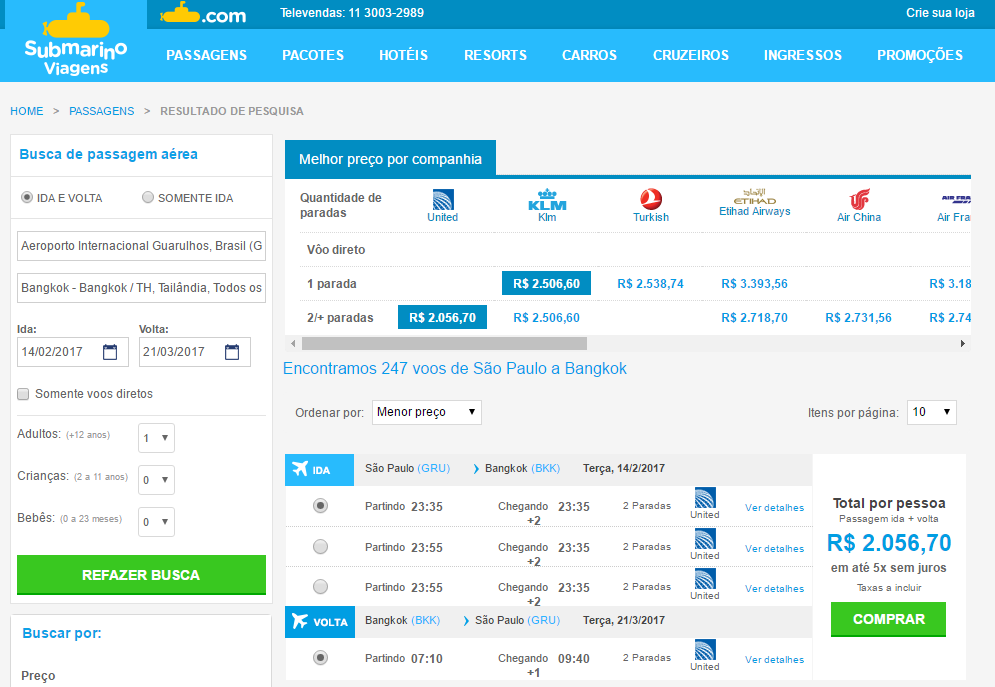This screenshot has width=995, height=687.
Task: Open the HOTÉIS menu
Action: pos(404,55)
